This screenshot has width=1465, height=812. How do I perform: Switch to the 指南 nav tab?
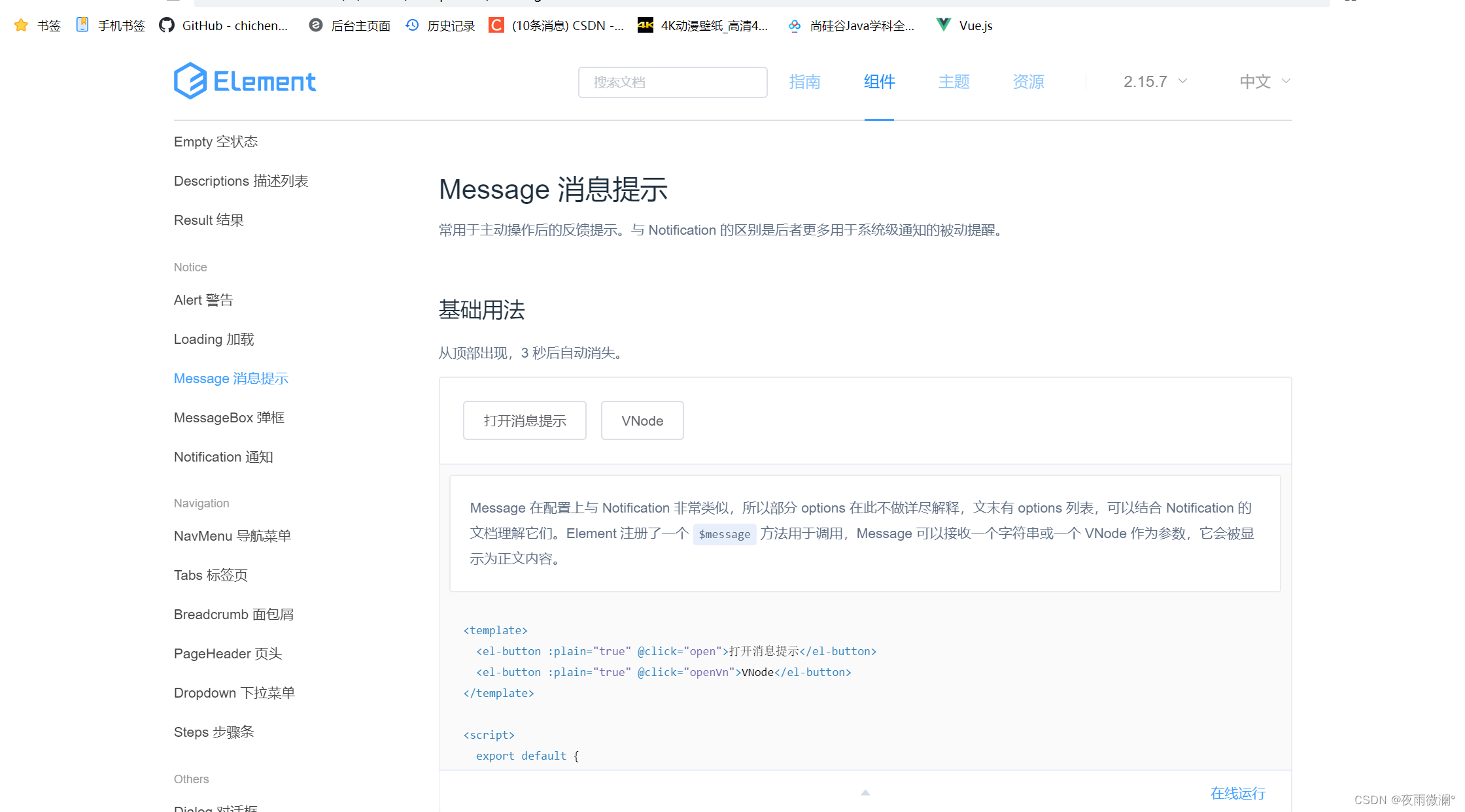tap(804, 82)
